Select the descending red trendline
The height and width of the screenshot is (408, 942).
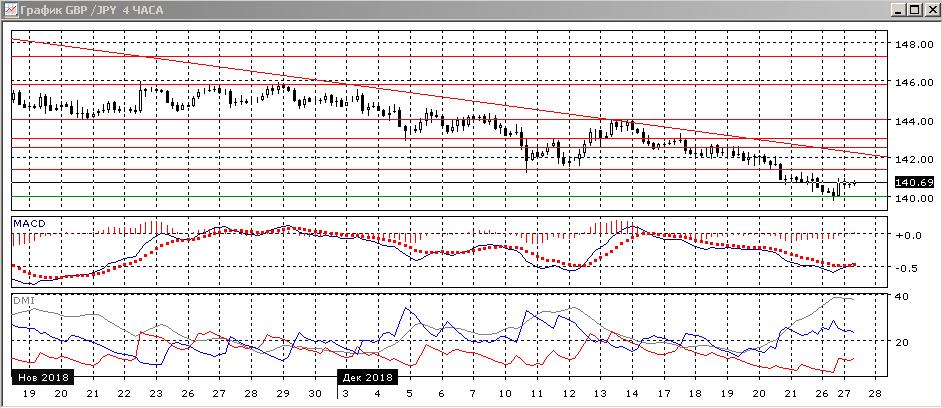(449, 97)
